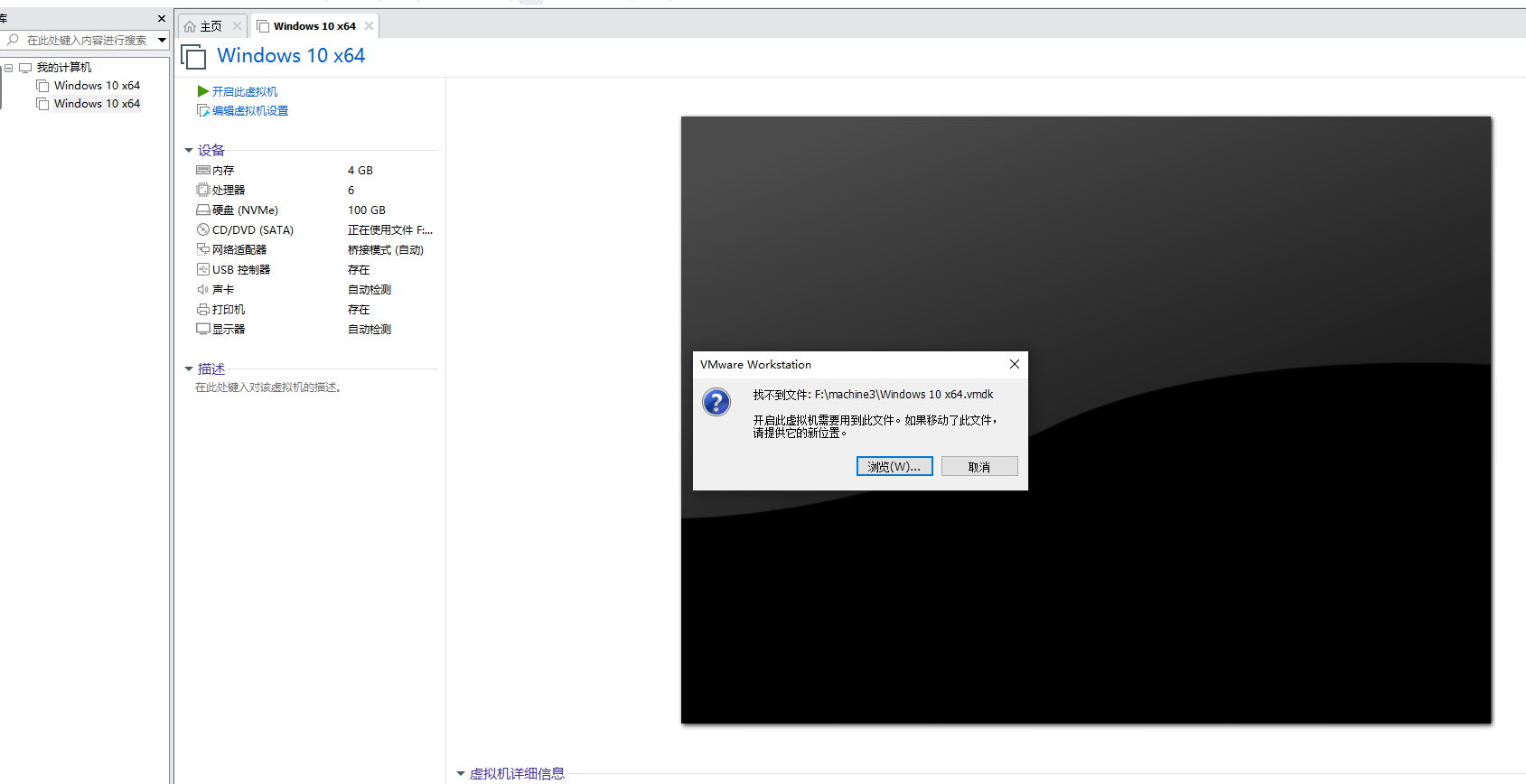The image size is (1526, 784).
Task: Click the question mark icon in dialog
Action: coord(716,402)
